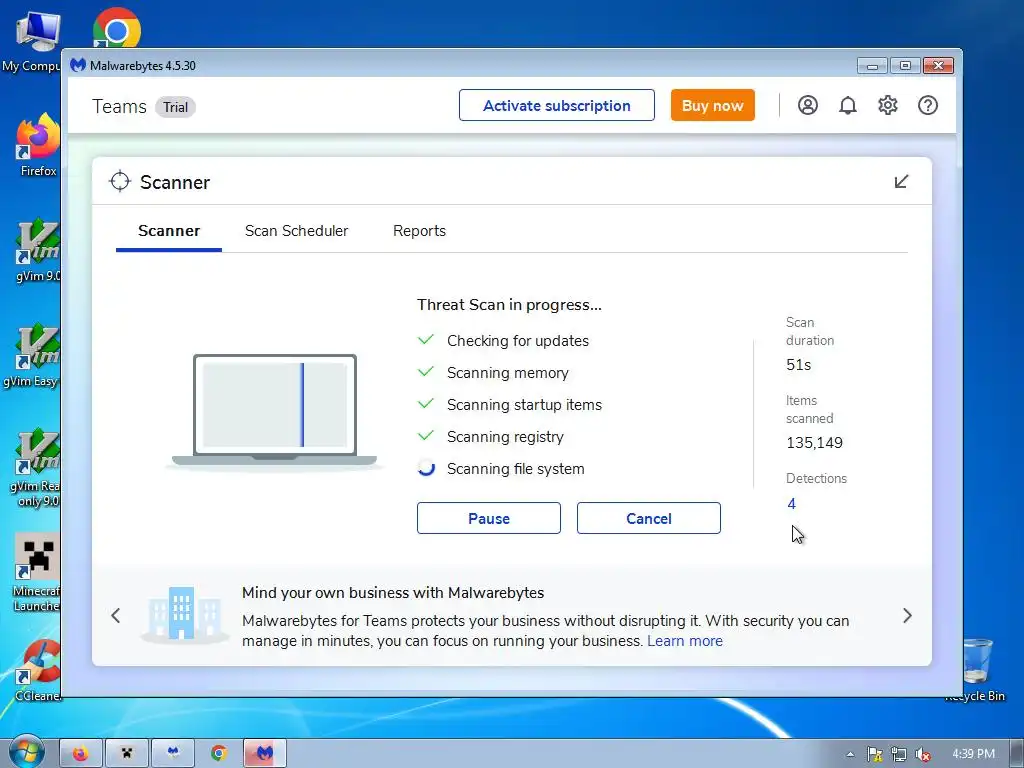Viewport: 1024px width, 768px height.
Task: Click the Scanning file system spinner
Action: (x=426, y=468)
